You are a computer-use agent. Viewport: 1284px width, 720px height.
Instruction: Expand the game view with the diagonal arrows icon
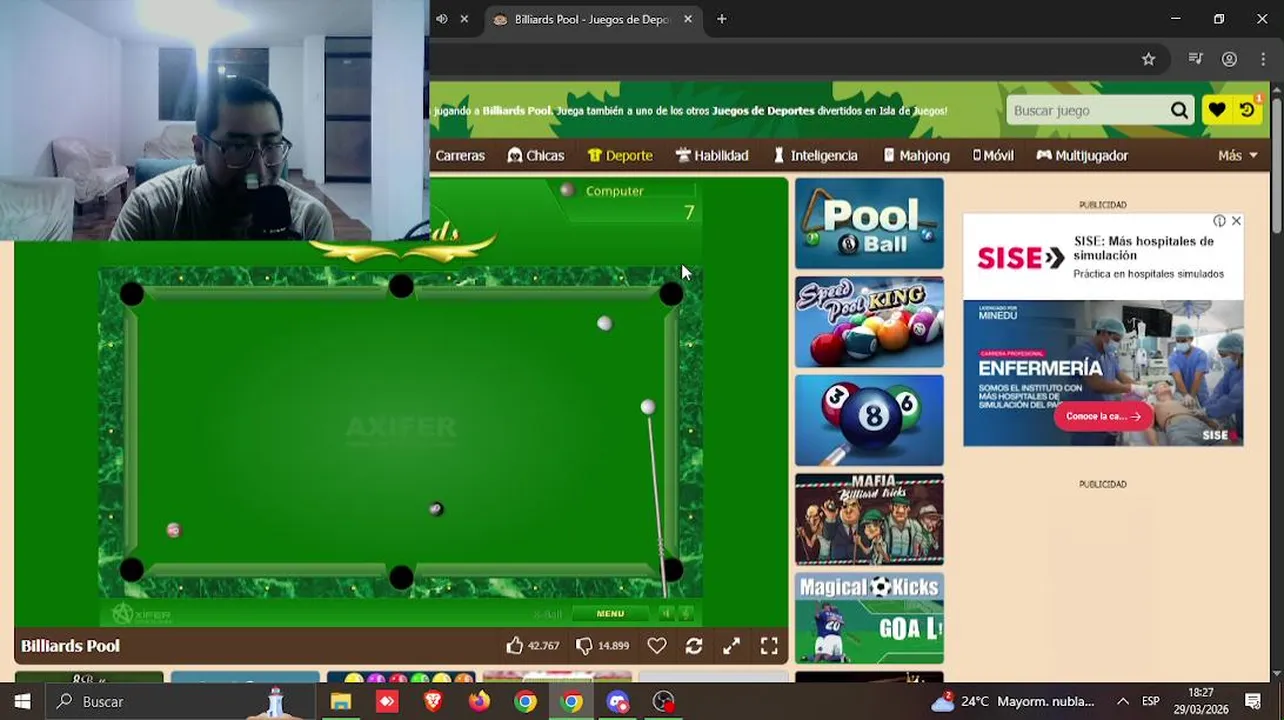pyautogui.click(x=732, y=646)
